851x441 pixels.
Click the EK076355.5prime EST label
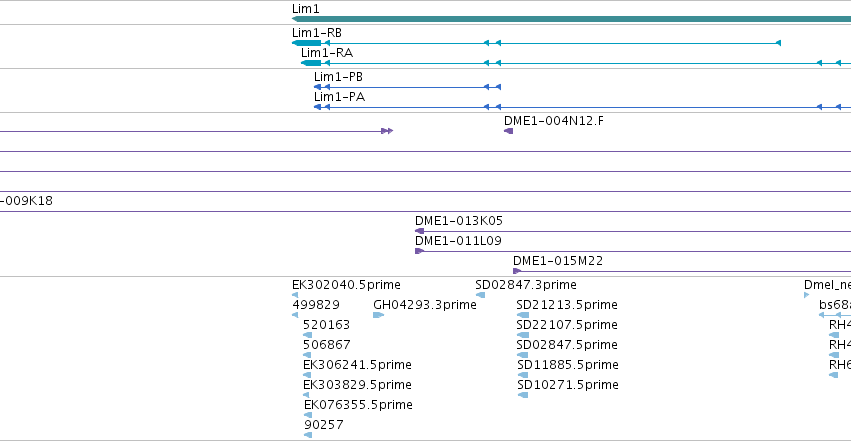click(x=358, y=405)
